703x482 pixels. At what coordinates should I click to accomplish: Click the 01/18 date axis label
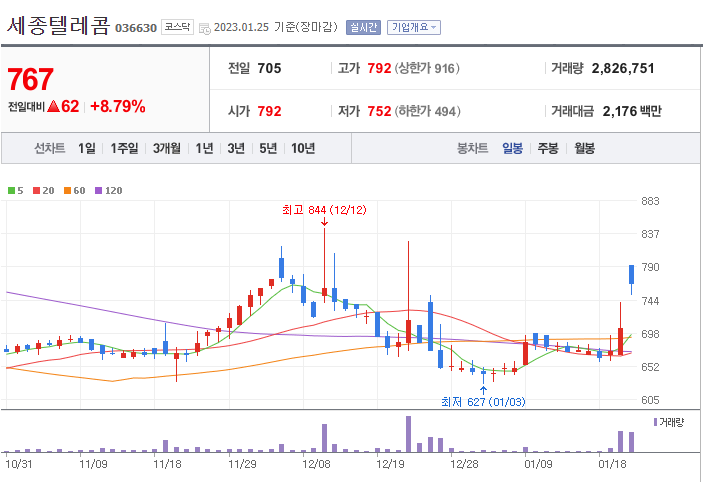point(612,464)
